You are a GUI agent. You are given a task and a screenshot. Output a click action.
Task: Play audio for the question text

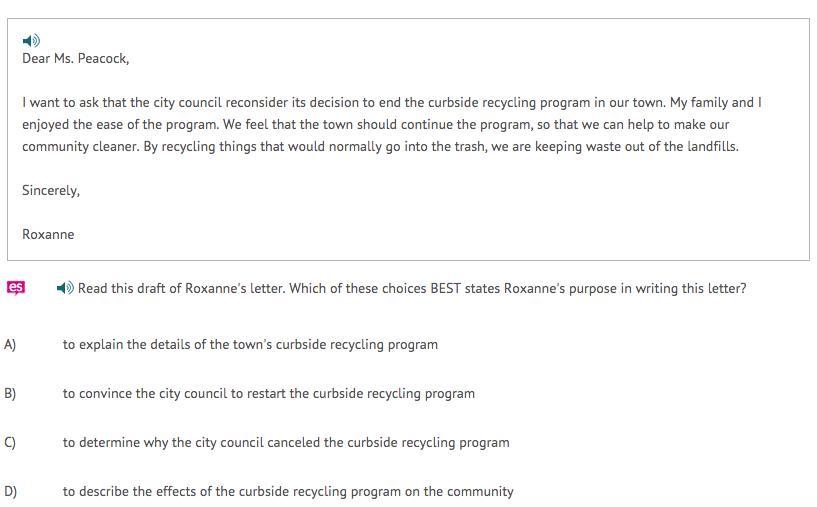tap(65, 288)
